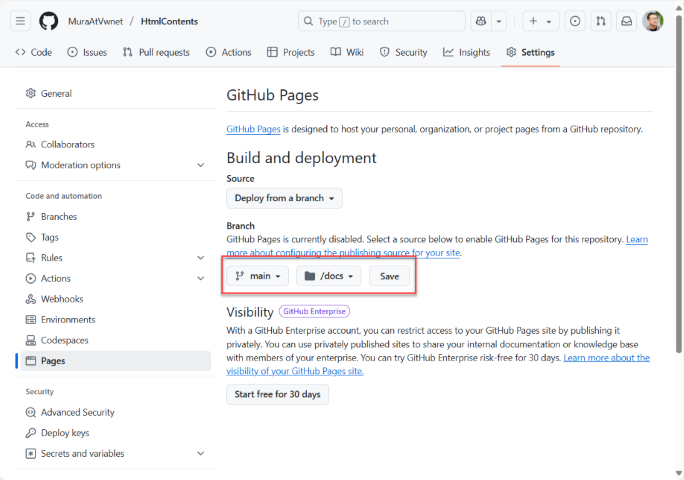Open pull requests icon in header
684x480 pixels.
tap(601, 21)
